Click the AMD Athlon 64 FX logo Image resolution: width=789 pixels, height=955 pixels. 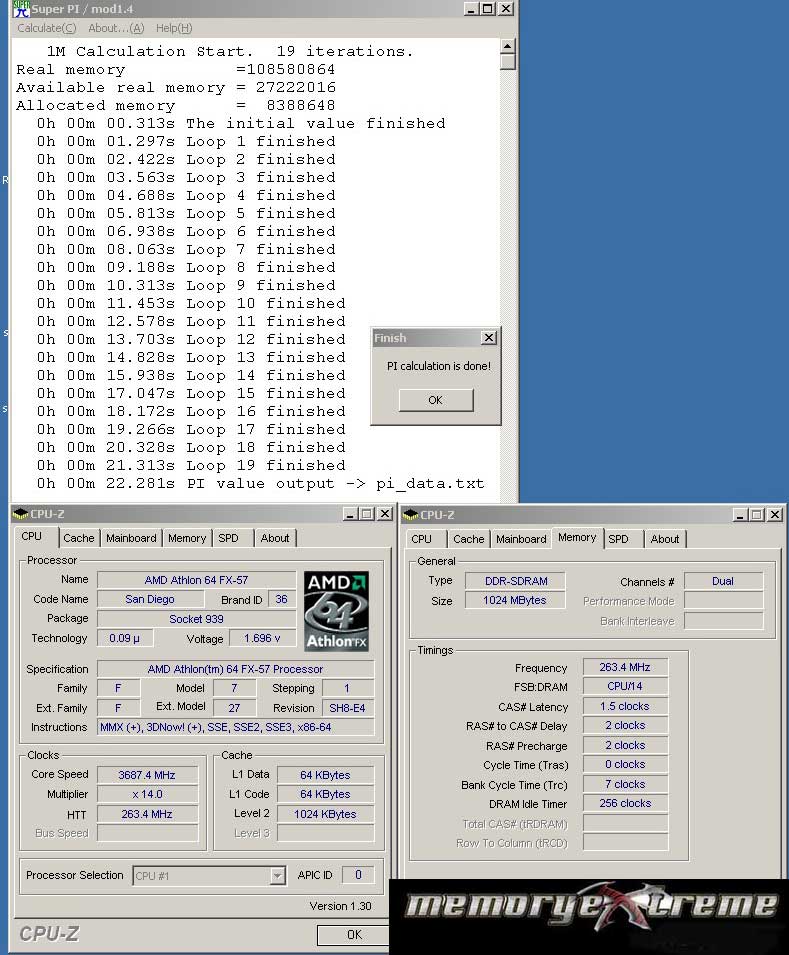coord(336,611)
